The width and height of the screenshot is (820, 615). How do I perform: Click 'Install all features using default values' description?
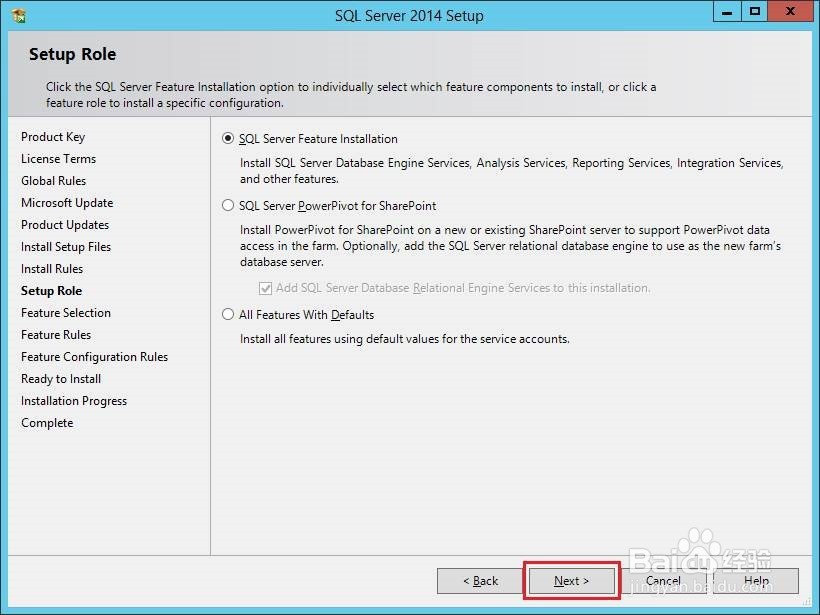(x=405, y=339)
